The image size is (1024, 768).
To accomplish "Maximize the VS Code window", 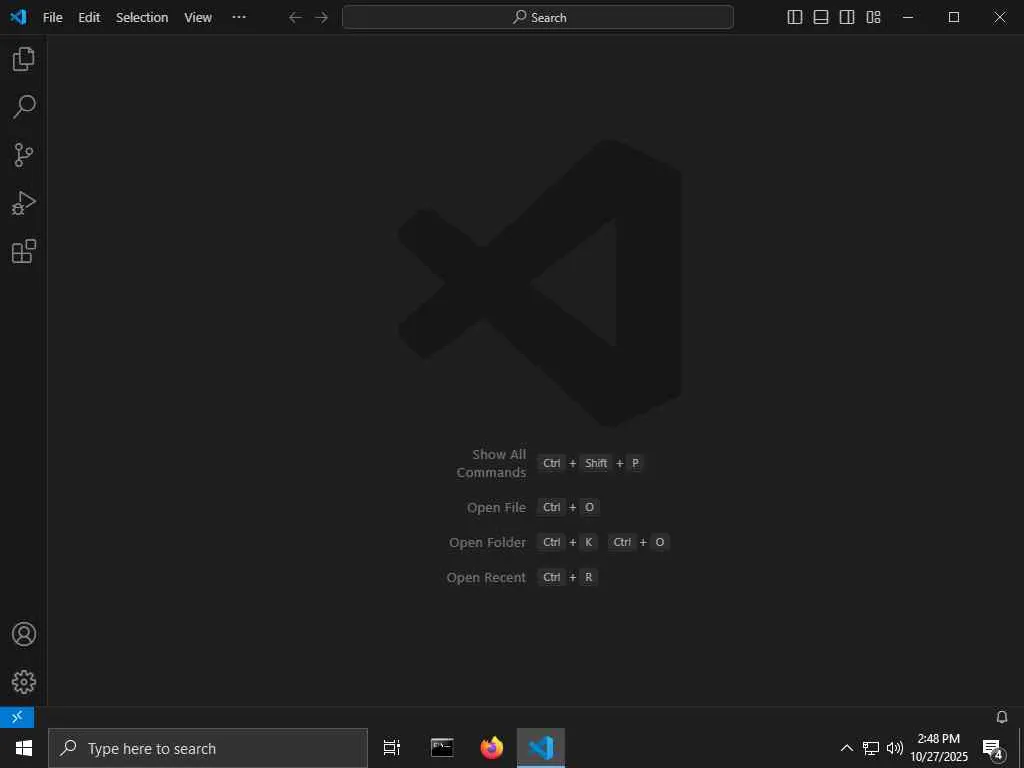I will [x=953, y=18].
